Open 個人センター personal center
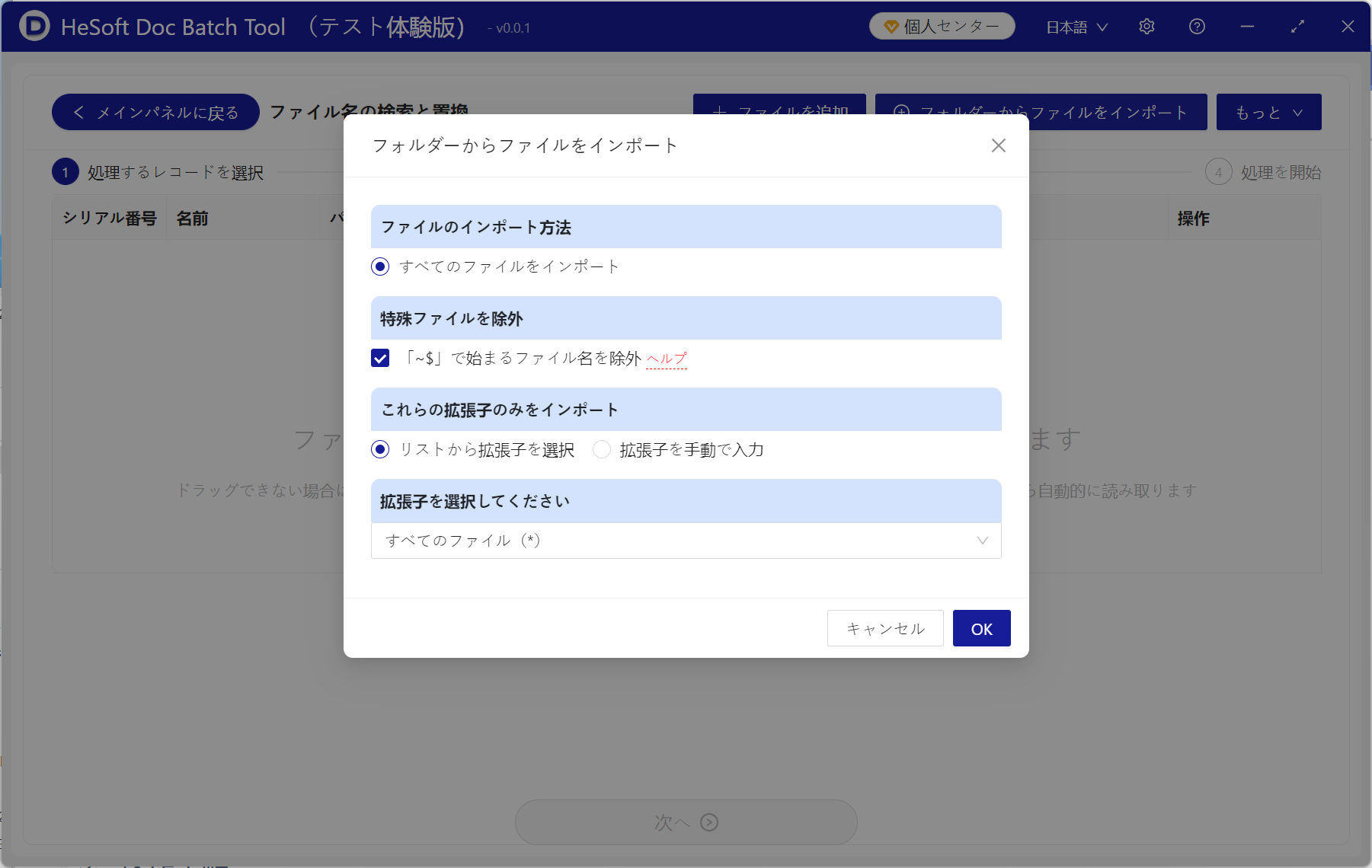Screen dimensions: 1372x868 [942, 27]
